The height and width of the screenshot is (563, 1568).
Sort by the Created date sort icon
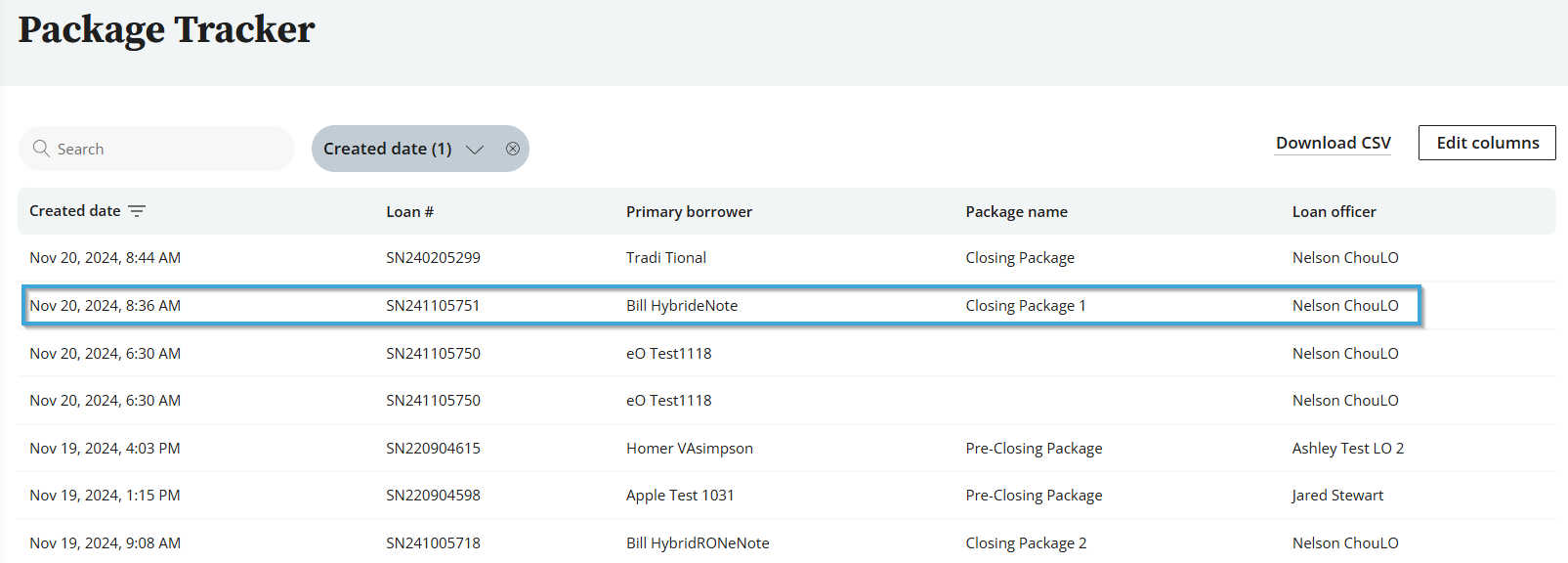(137, 211)
